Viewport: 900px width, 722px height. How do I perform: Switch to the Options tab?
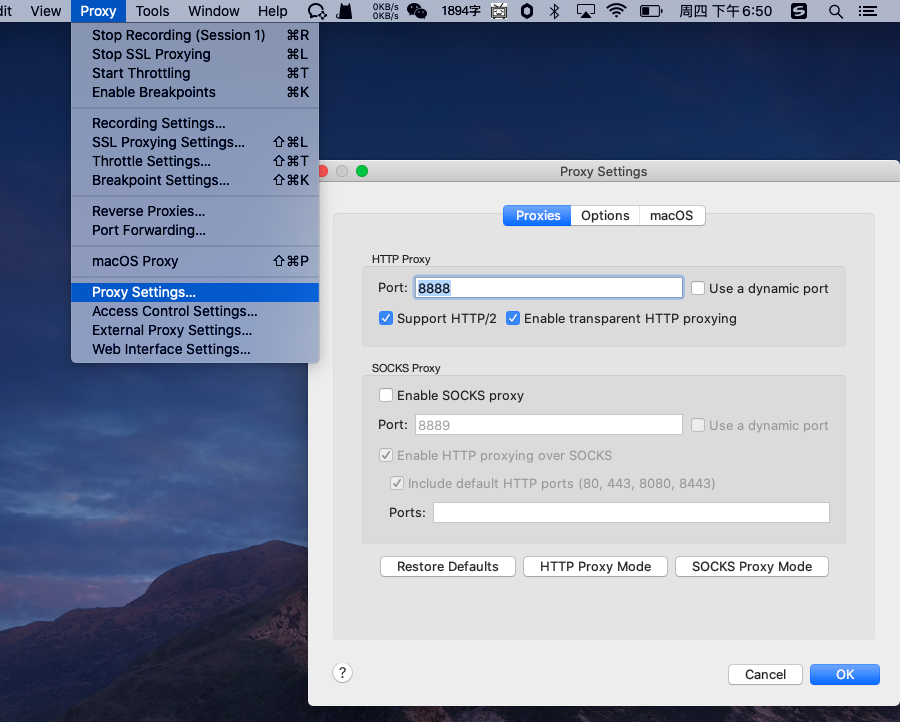pyautogui.click(x=605, y=215)
